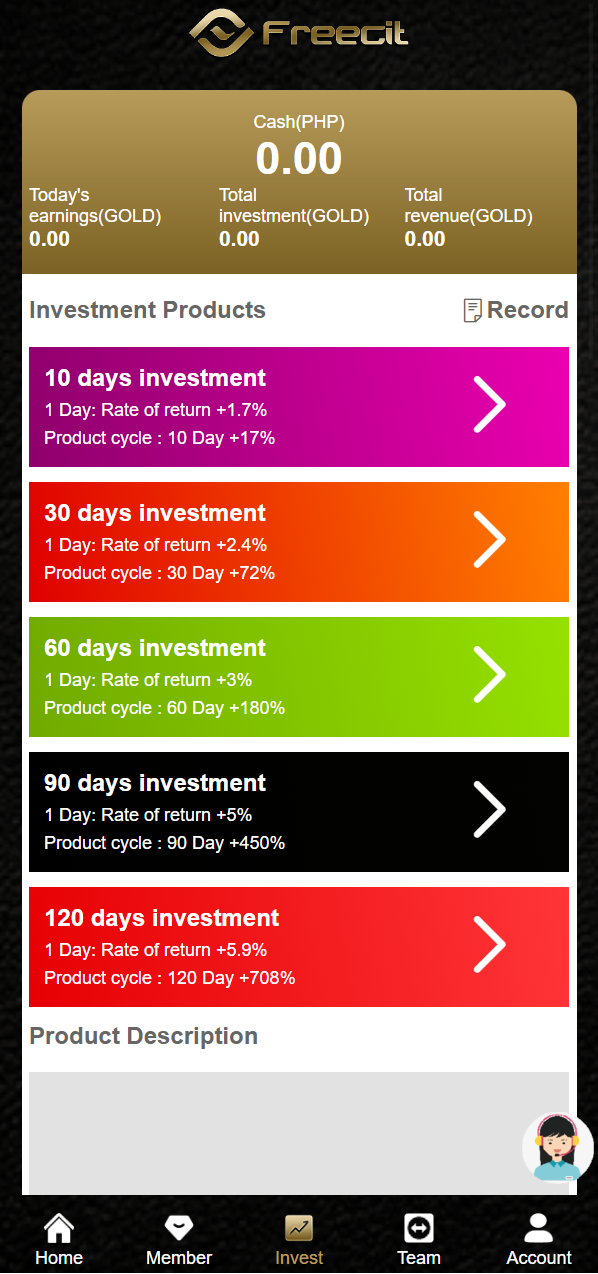
Task: Expand 30 days investment chevron
Action: click(489, 540)
